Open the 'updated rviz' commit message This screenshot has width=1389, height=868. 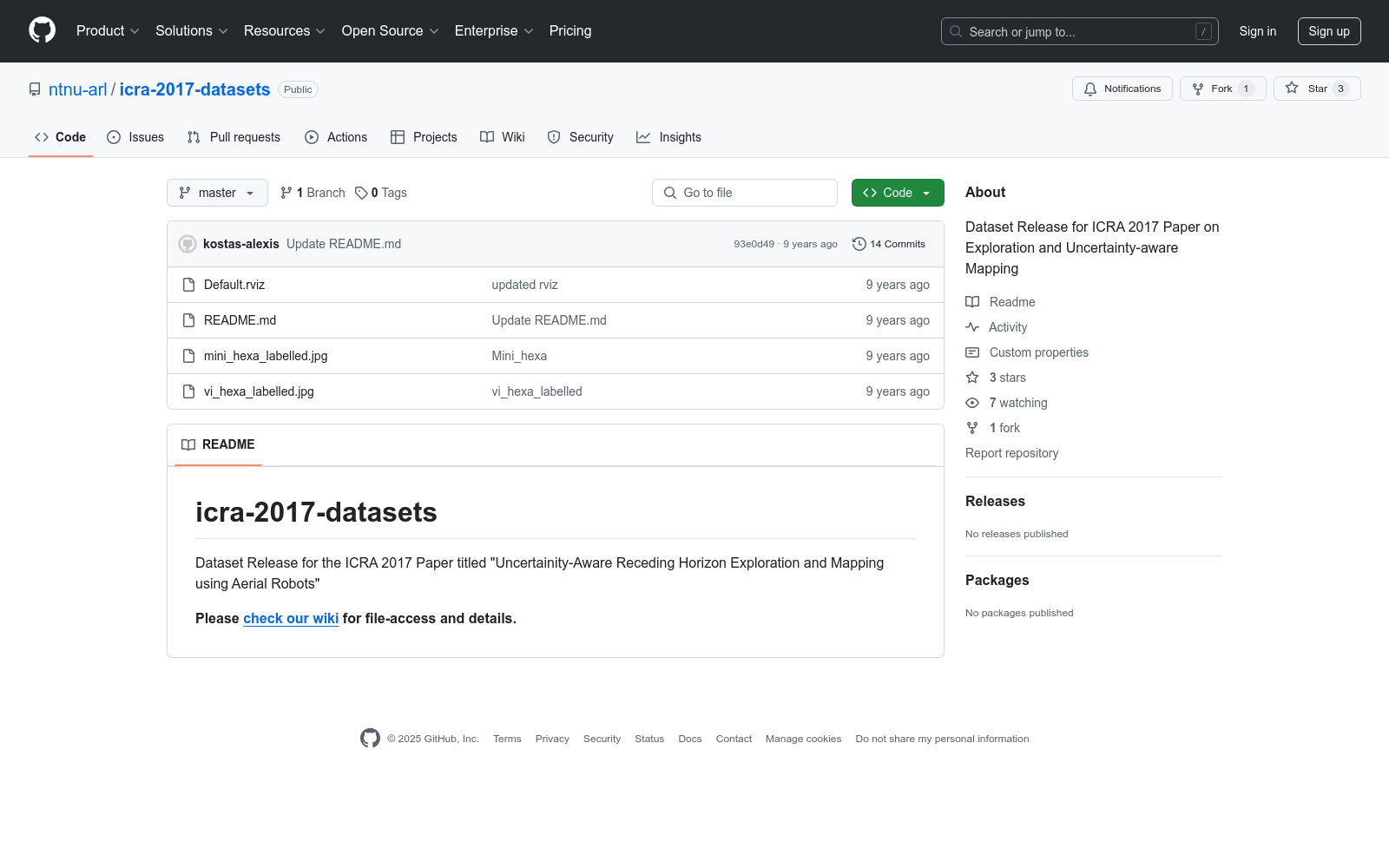[524, 285]
